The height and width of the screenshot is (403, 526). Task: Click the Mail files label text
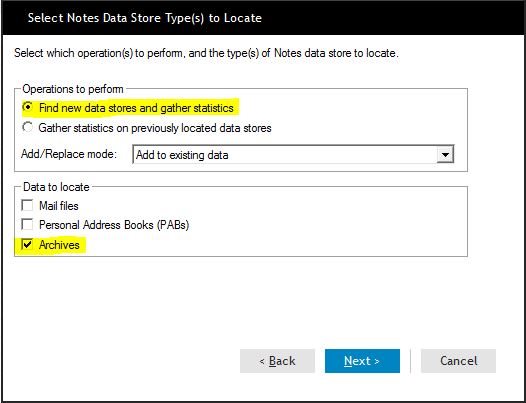coord(59,206)
